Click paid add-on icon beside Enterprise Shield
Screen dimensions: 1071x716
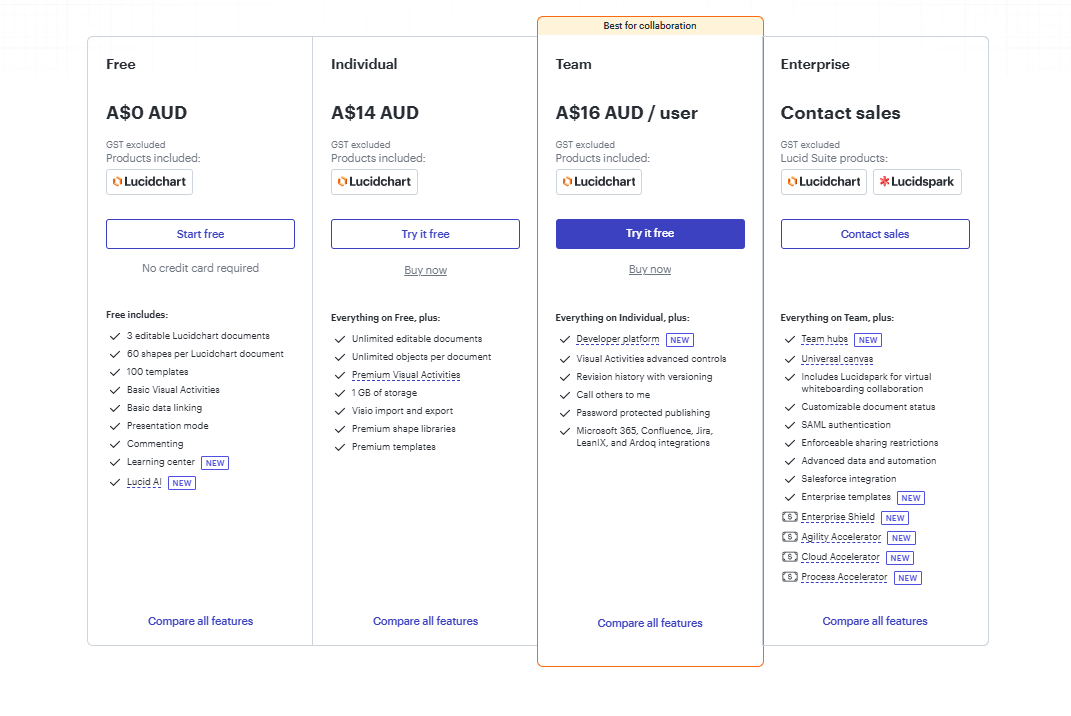[790, 517]
